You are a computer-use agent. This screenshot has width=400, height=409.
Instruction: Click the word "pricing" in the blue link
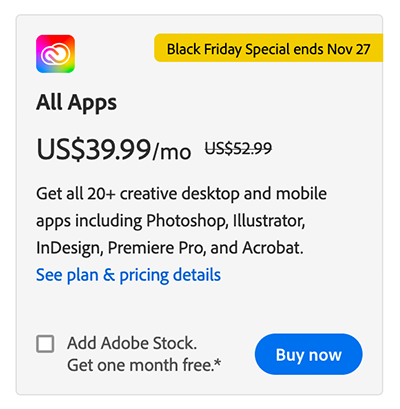coord(144,276)
